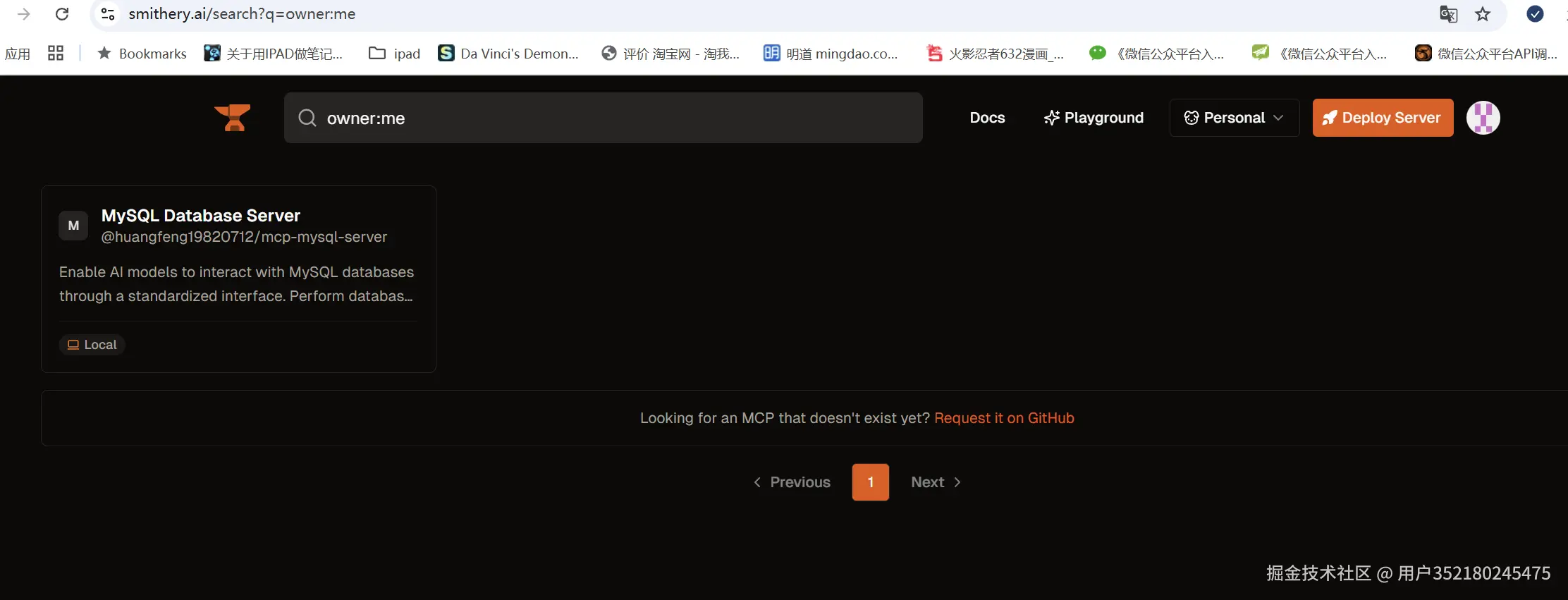Focus the owner:me search field

tap(604, 118)
